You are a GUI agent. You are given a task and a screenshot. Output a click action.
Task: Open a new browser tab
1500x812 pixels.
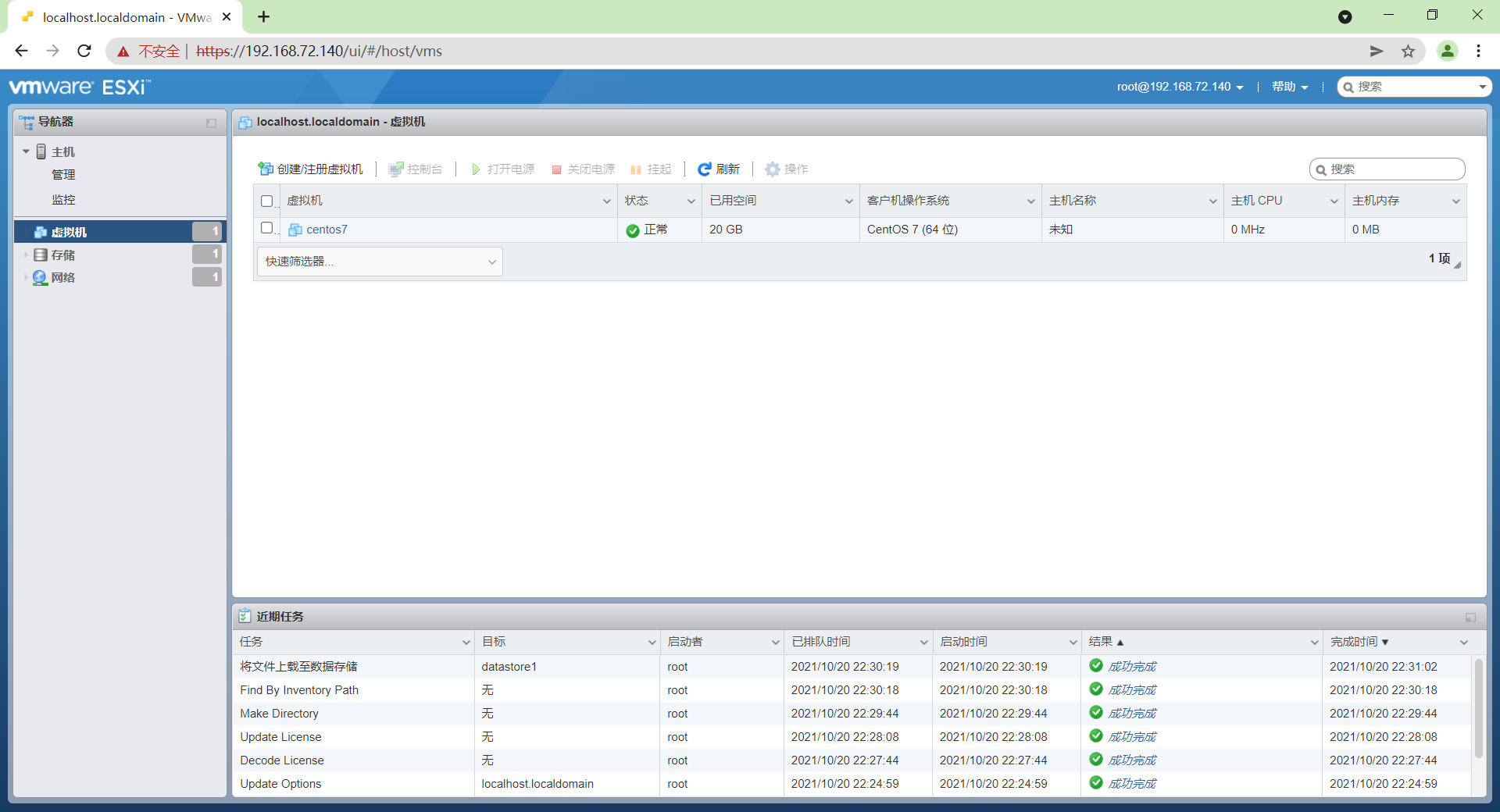pos(264,16)
